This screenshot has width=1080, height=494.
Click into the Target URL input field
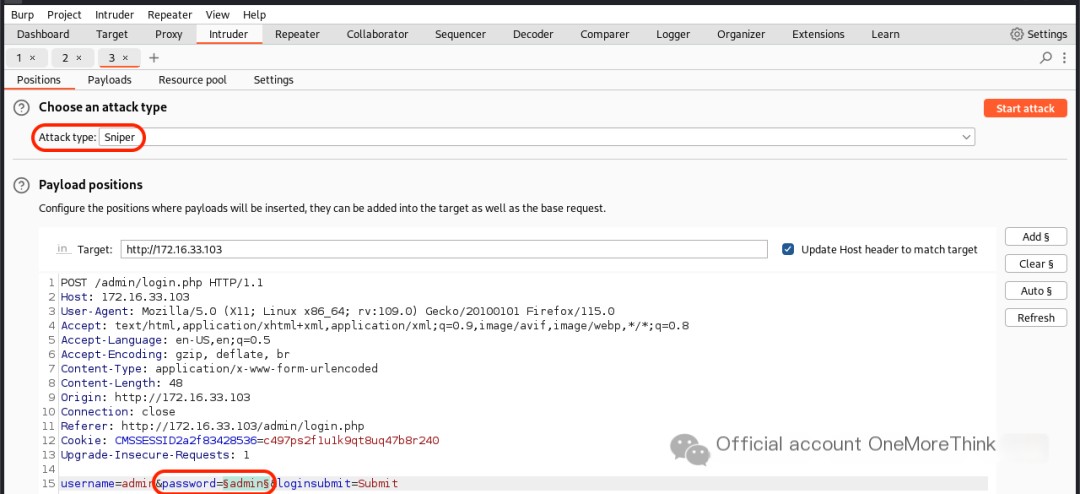(x=444, y=249)
